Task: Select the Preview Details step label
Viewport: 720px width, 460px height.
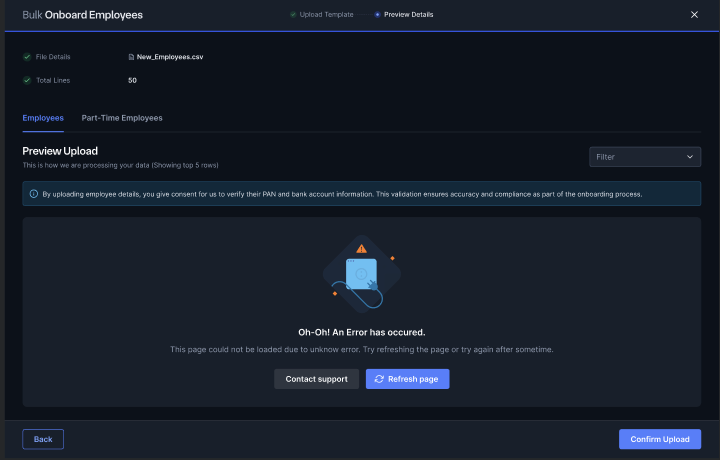Action: pyautogui.click(x=409, y=15)
